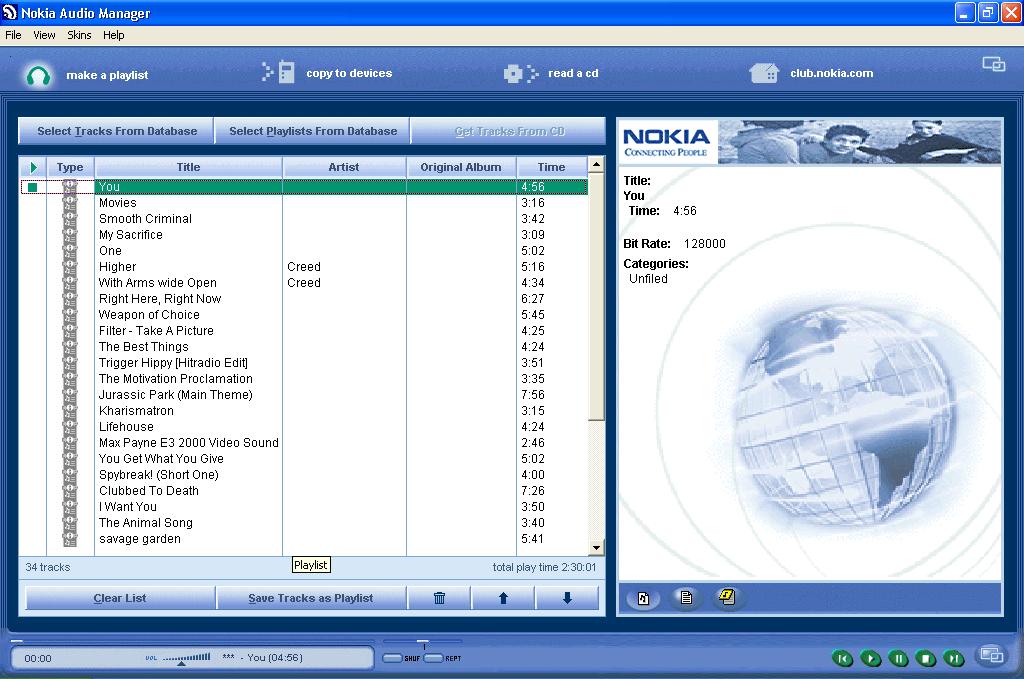This screenshot has height=679, width=1024.
Task: Click artist Creed on With Arms wide Open row
Action: pyautogui.click(x=304, y=283)
